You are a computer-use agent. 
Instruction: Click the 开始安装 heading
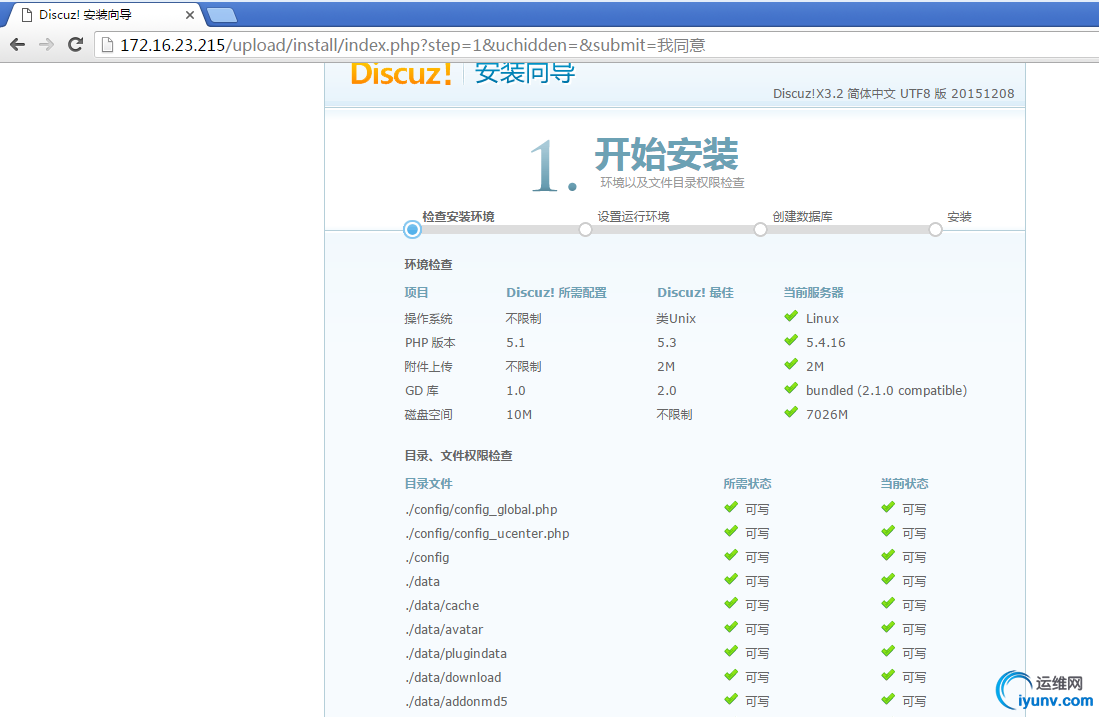(x=667, y=154)
